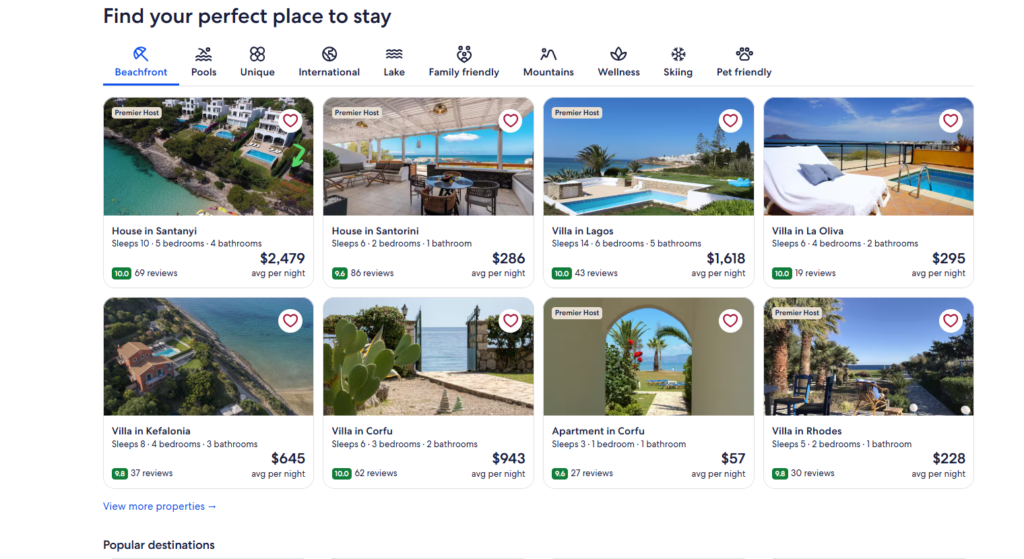Favorite the House in Santanyi listing
1024x559 pixels.
point(290,121)
